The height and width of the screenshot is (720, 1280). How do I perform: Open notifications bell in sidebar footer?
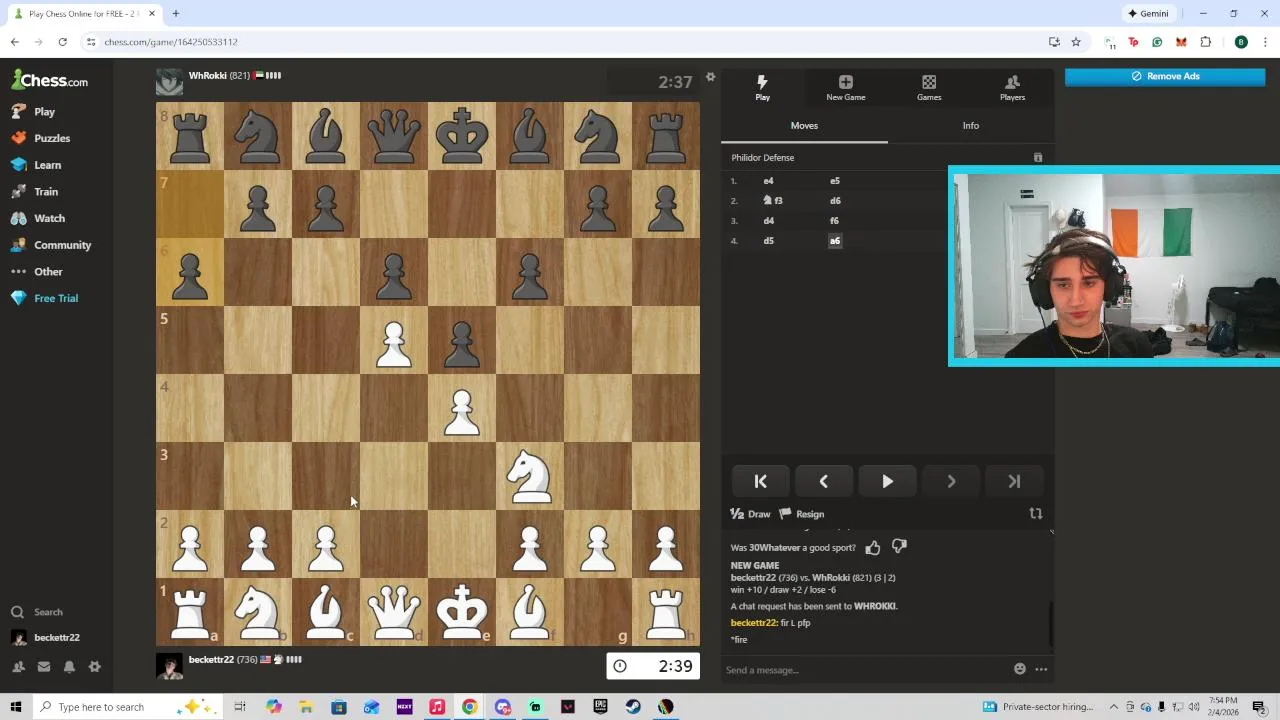tap(69, 667)
